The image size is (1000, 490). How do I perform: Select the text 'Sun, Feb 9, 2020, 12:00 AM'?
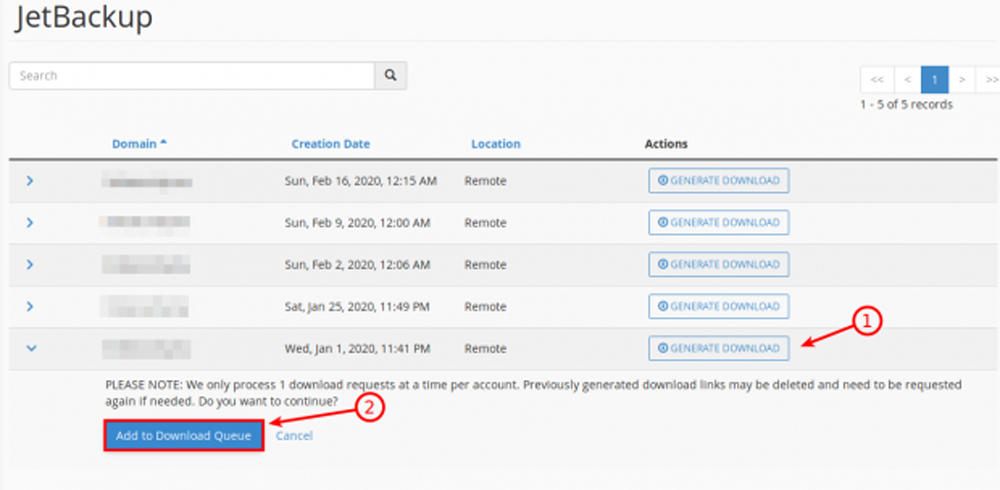pyautogui.click(x=357, y=223)
